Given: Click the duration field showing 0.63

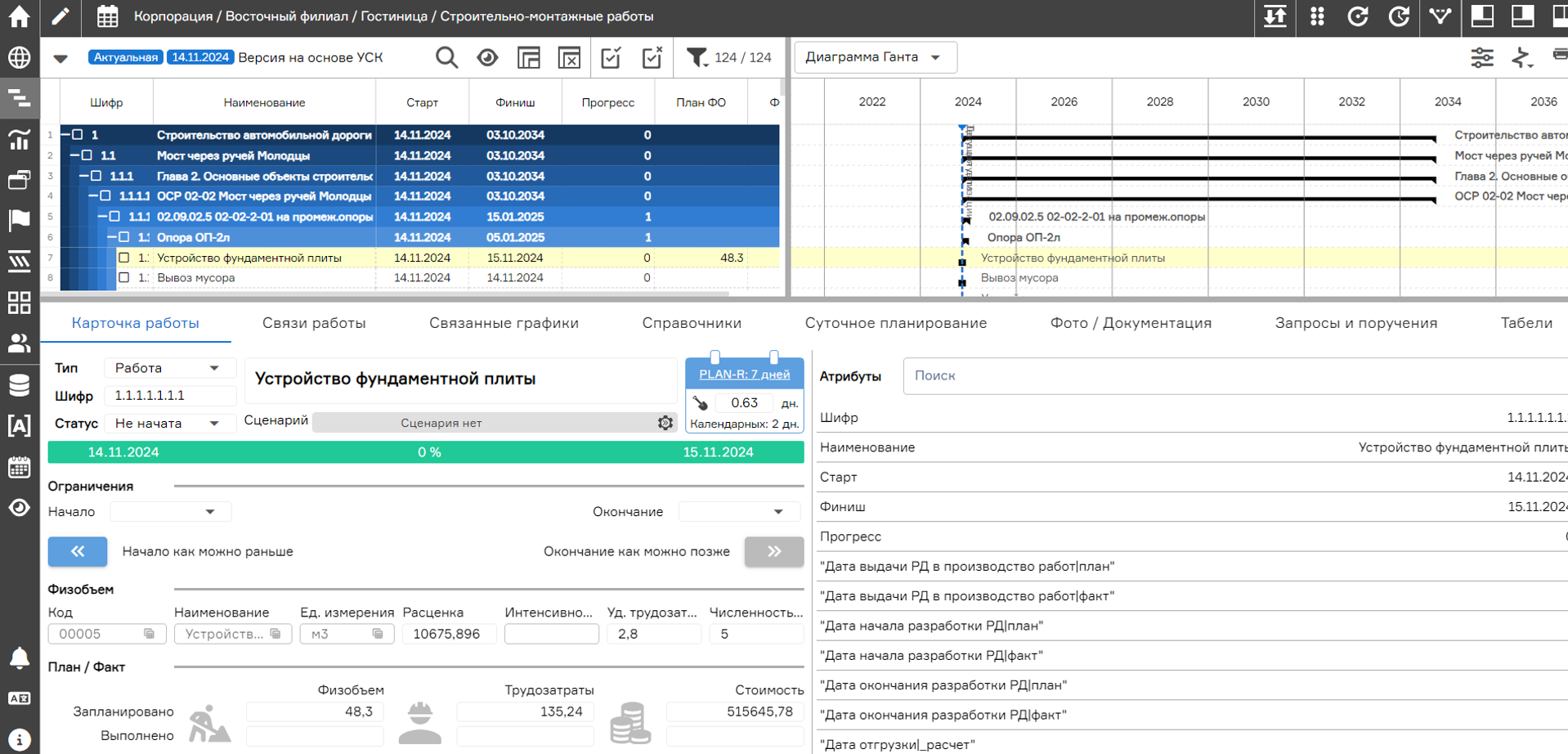Looking at the screenshot, I should coord(745,403).
